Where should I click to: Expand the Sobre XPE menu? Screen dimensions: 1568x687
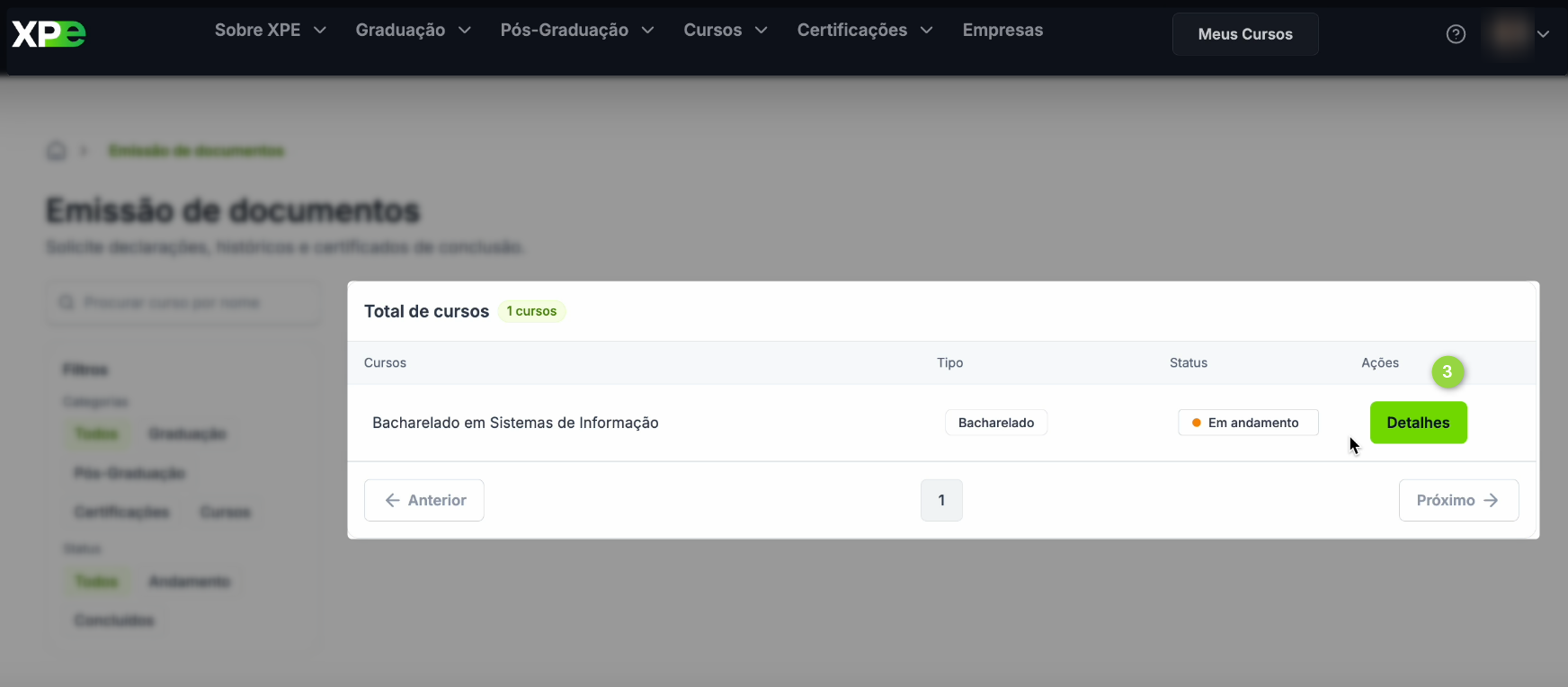pyautogui.click(x=270, y=31)
